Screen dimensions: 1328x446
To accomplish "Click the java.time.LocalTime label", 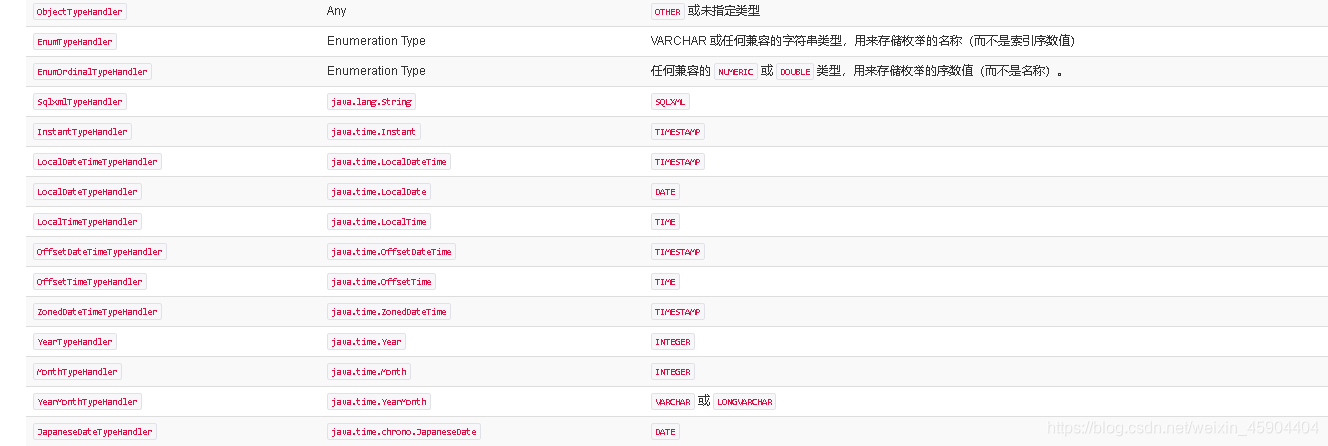I will pyautogui.click(x=379, y=222).
